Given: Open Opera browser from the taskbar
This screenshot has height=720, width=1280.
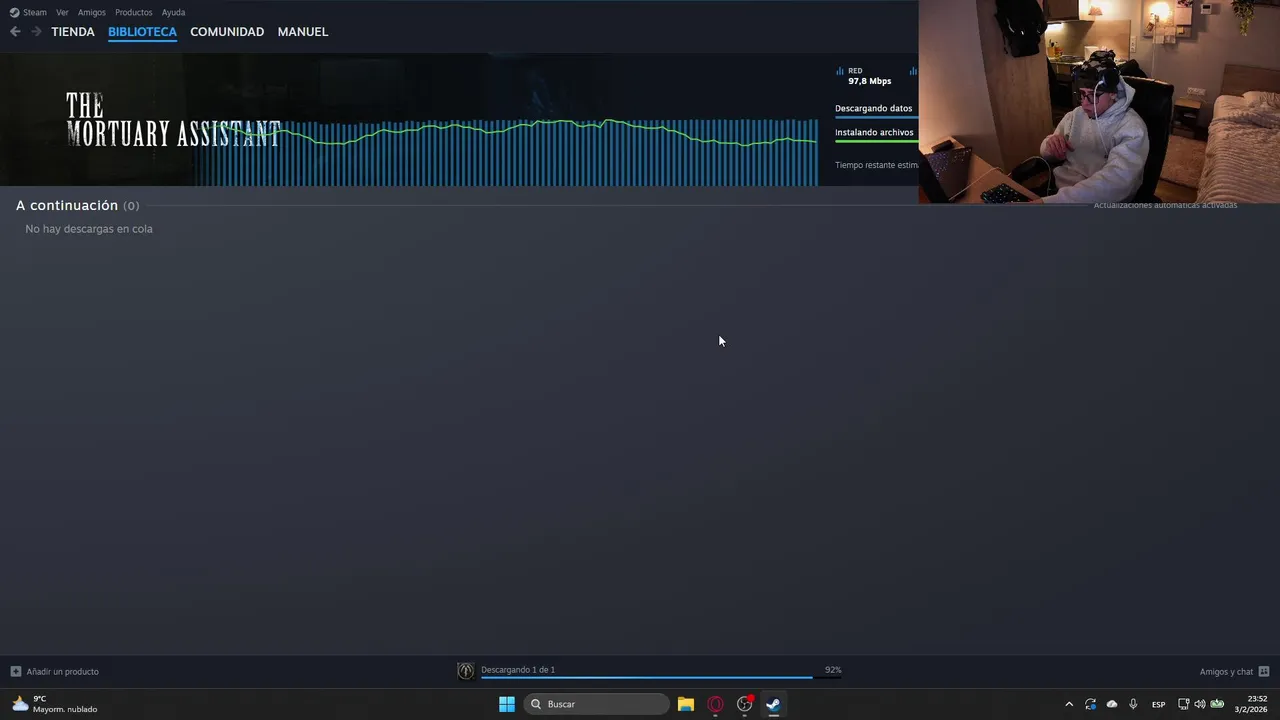Looking at the screenshot, I should point(715,704).
